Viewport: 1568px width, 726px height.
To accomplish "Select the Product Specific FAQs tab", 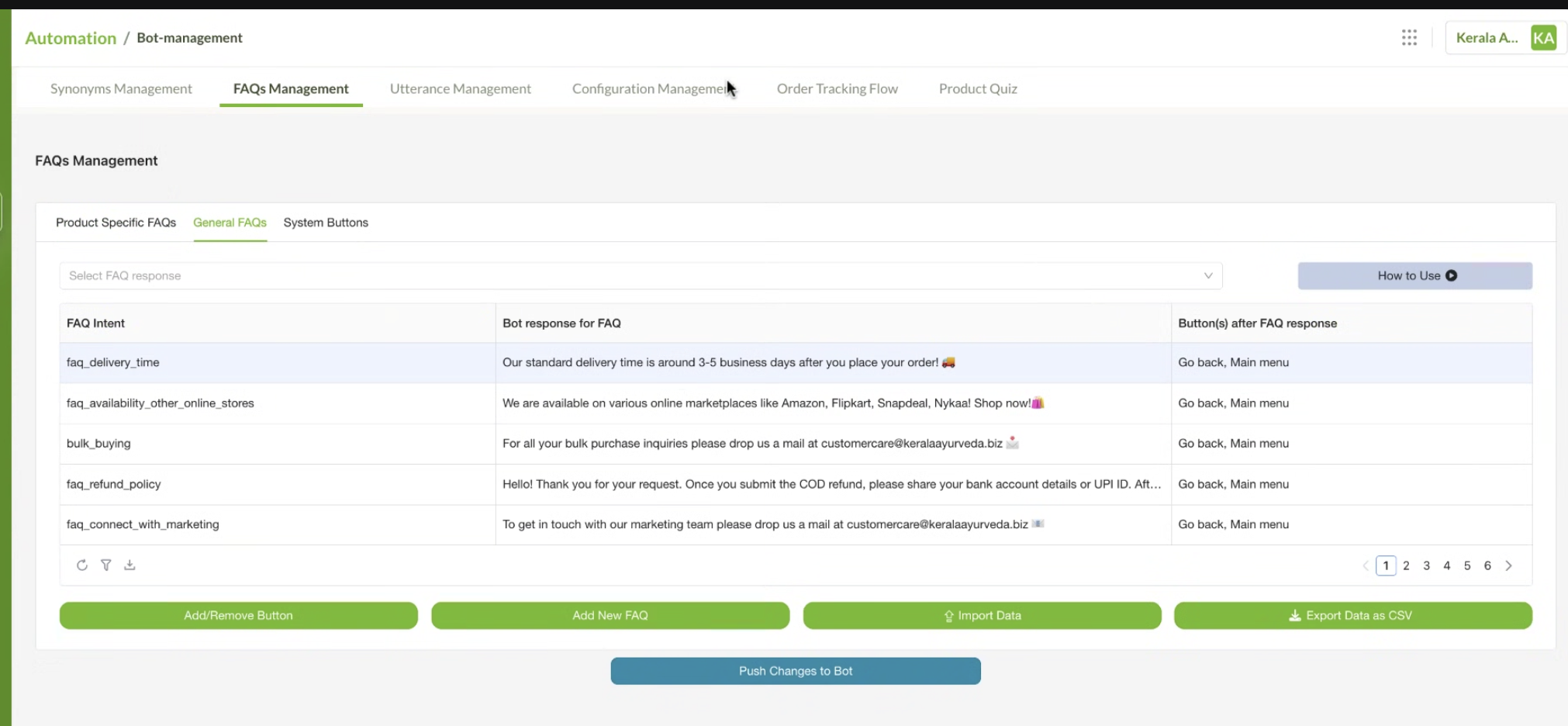I will [116, 223].
